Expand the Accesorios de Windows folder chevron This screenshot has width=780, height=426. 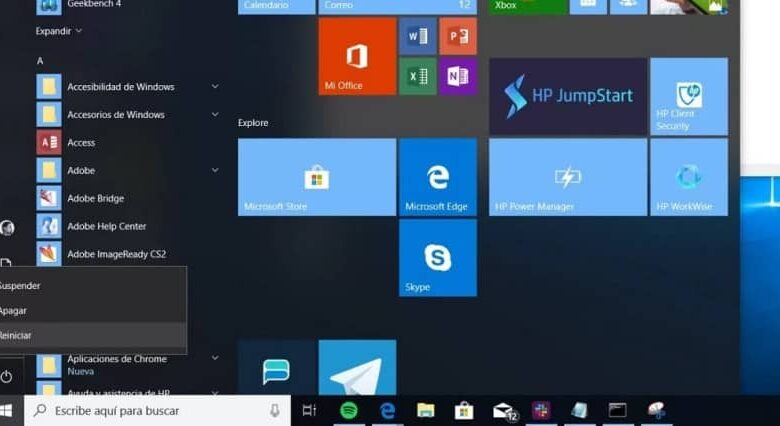[x=215, y=114]
